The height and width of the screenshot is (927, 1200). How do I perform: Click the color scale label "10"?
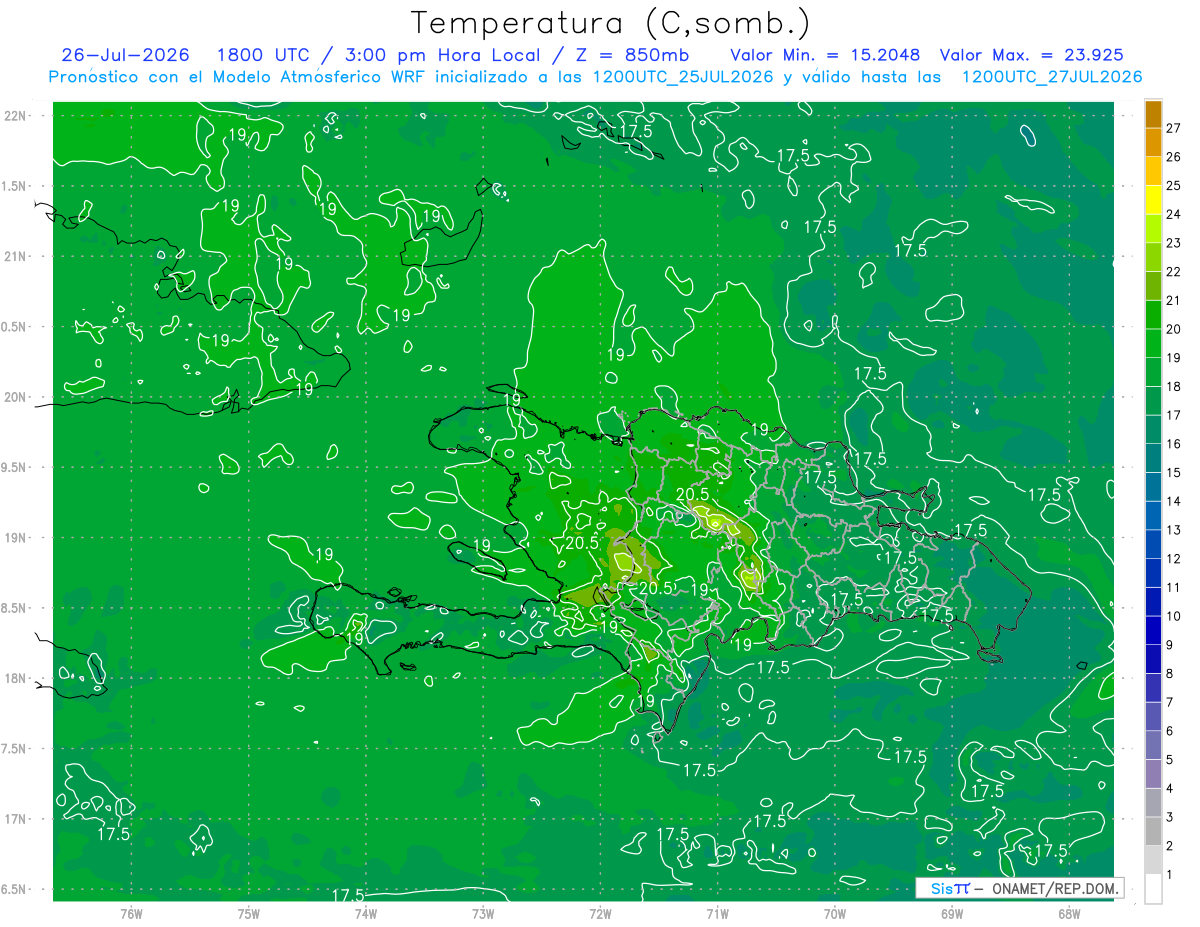[1173, 617]
